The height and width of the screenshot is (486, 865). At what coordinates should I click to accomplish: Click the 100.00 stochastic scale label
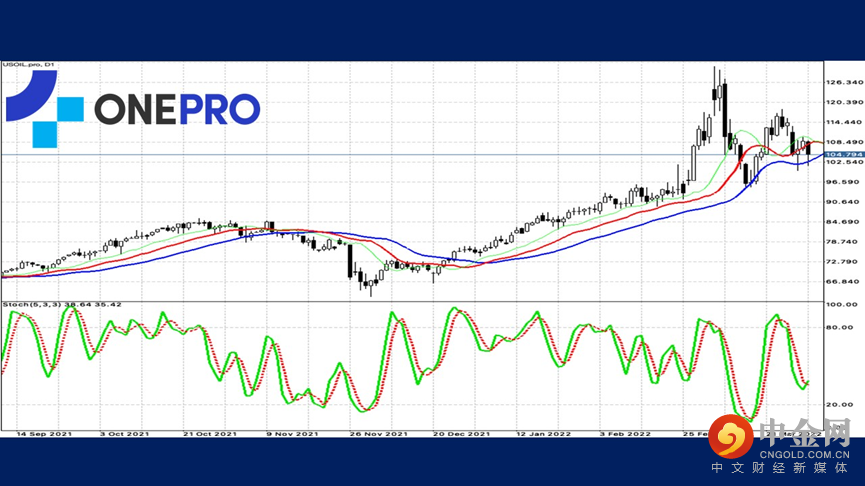pos(841,305)
